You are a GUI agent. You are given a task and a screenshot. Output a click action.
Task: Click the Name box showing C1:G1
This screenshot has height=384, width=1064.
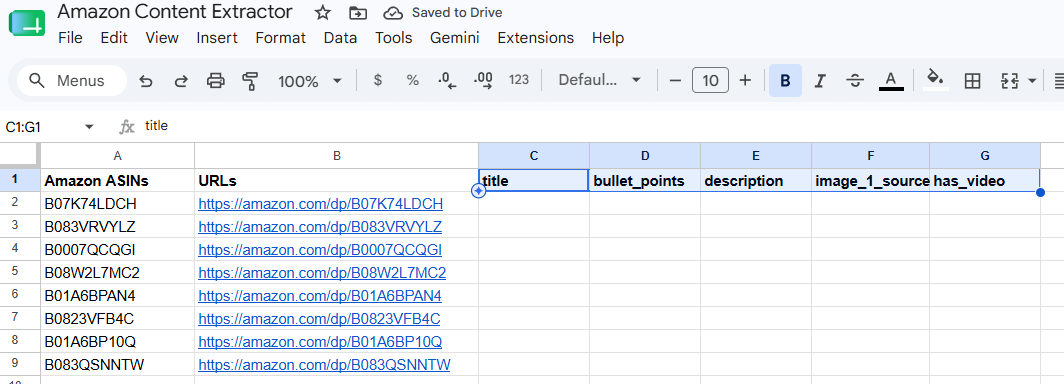(41, 127)
